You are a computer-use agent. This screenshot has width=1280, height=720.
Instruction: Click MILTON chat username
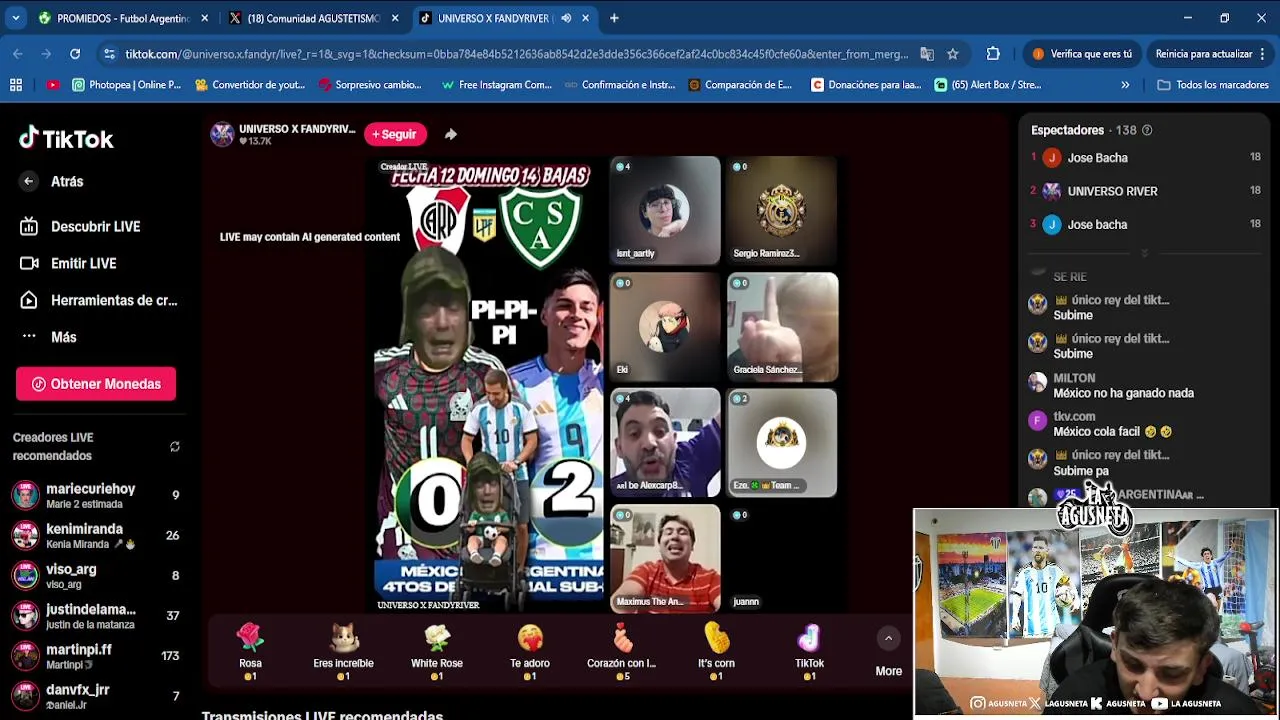(x=1074, y=378)
